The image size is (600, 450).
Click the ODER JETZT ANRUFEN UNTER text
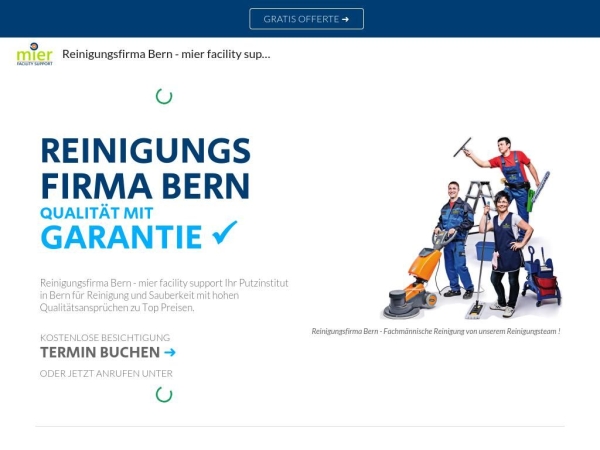tap(106, 373)
